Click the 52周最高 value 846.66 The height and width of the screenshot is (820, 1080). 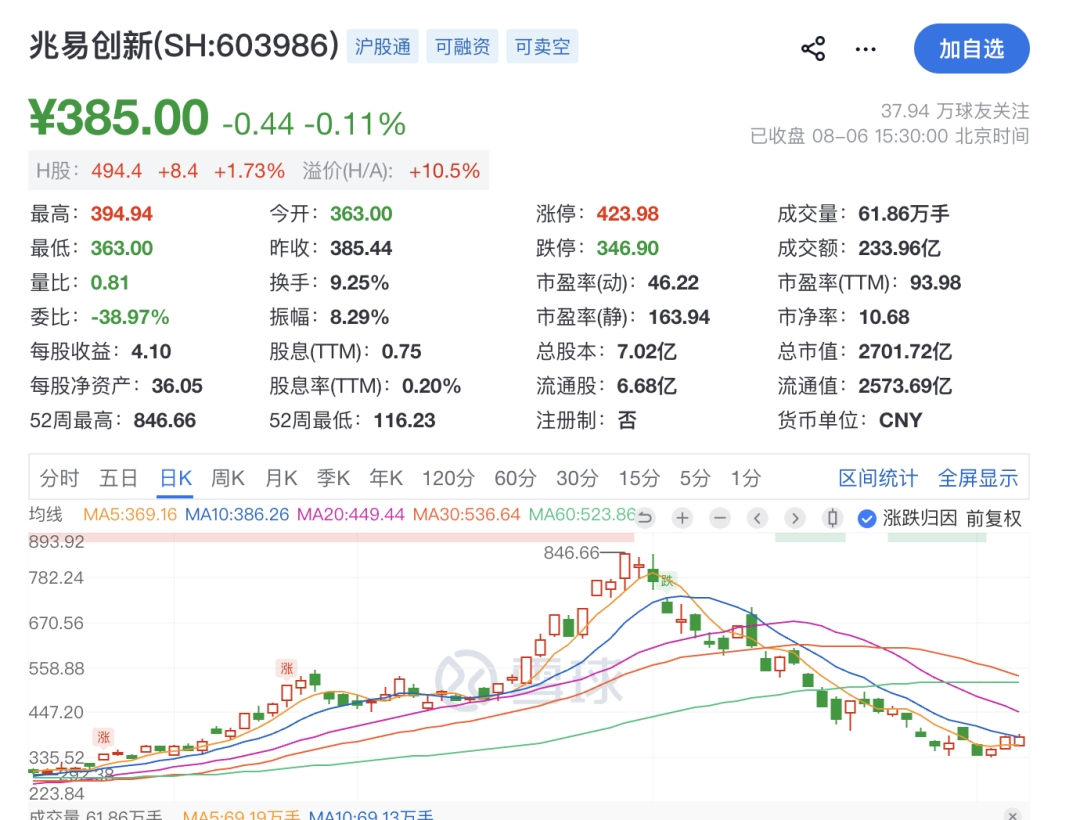tap(165, 420)
